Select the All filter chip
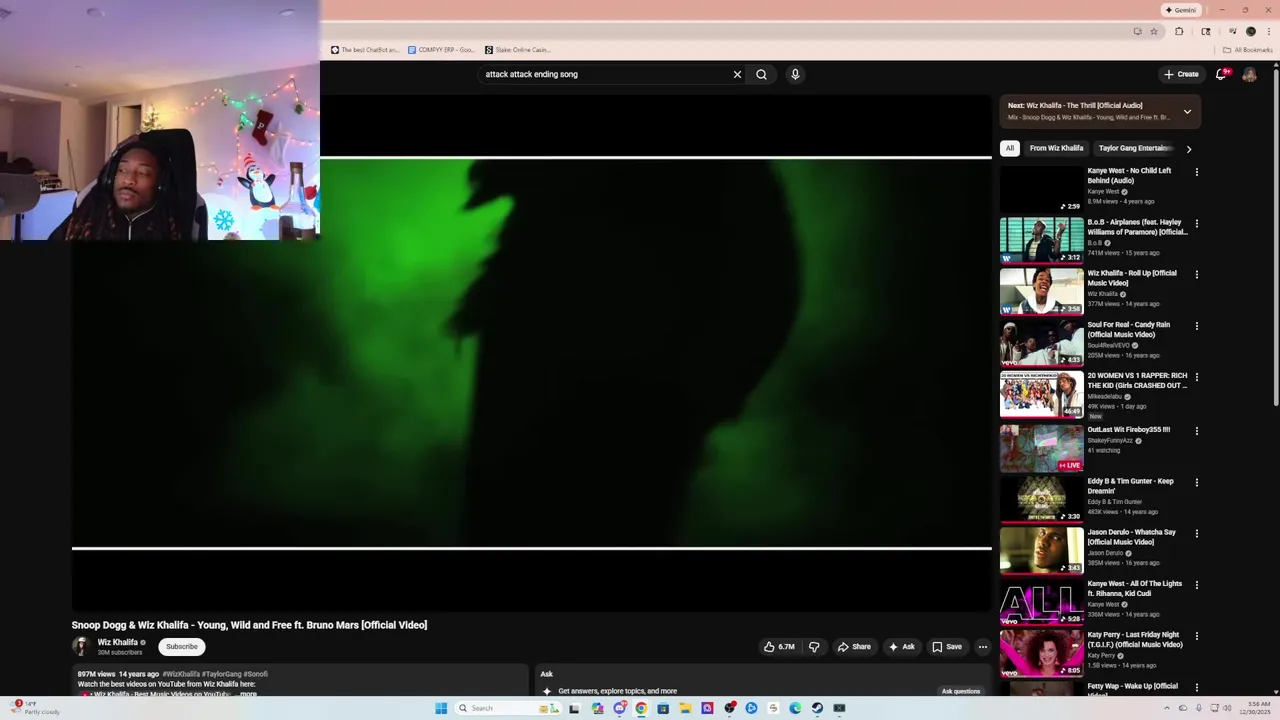Screen dimensions: 1280x720 [1010, 148]
